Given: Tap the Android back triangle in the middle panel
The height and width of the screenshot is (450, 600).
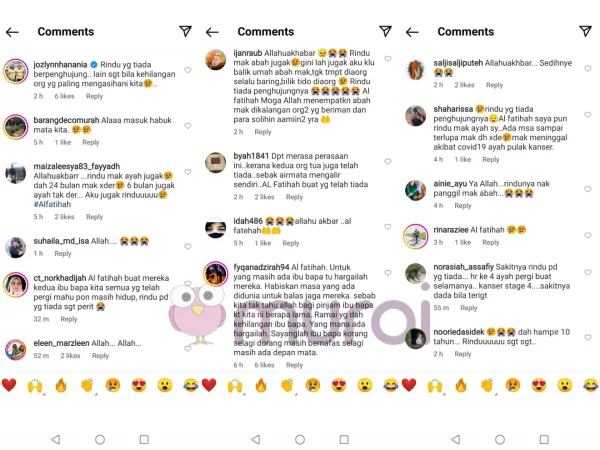Looking at the screenshot, I should [x=256, y=439].
